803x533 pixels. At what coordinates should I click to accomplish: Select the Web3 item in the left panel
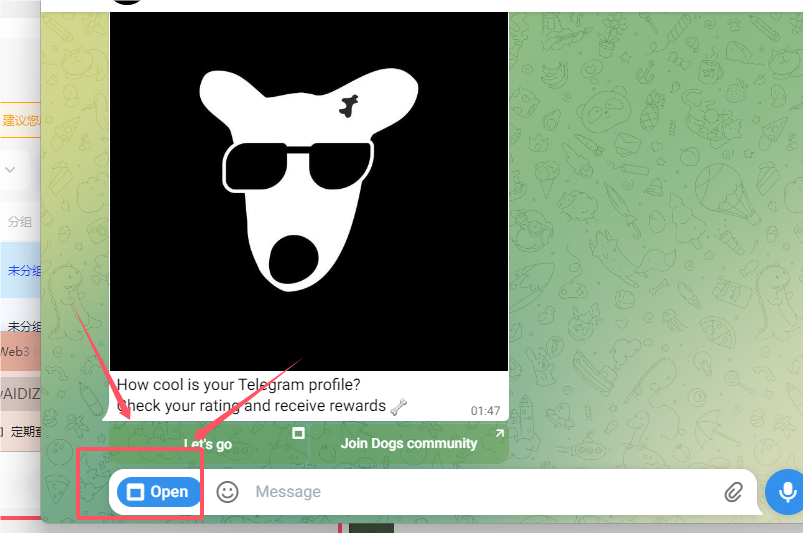tap(20, 351)
